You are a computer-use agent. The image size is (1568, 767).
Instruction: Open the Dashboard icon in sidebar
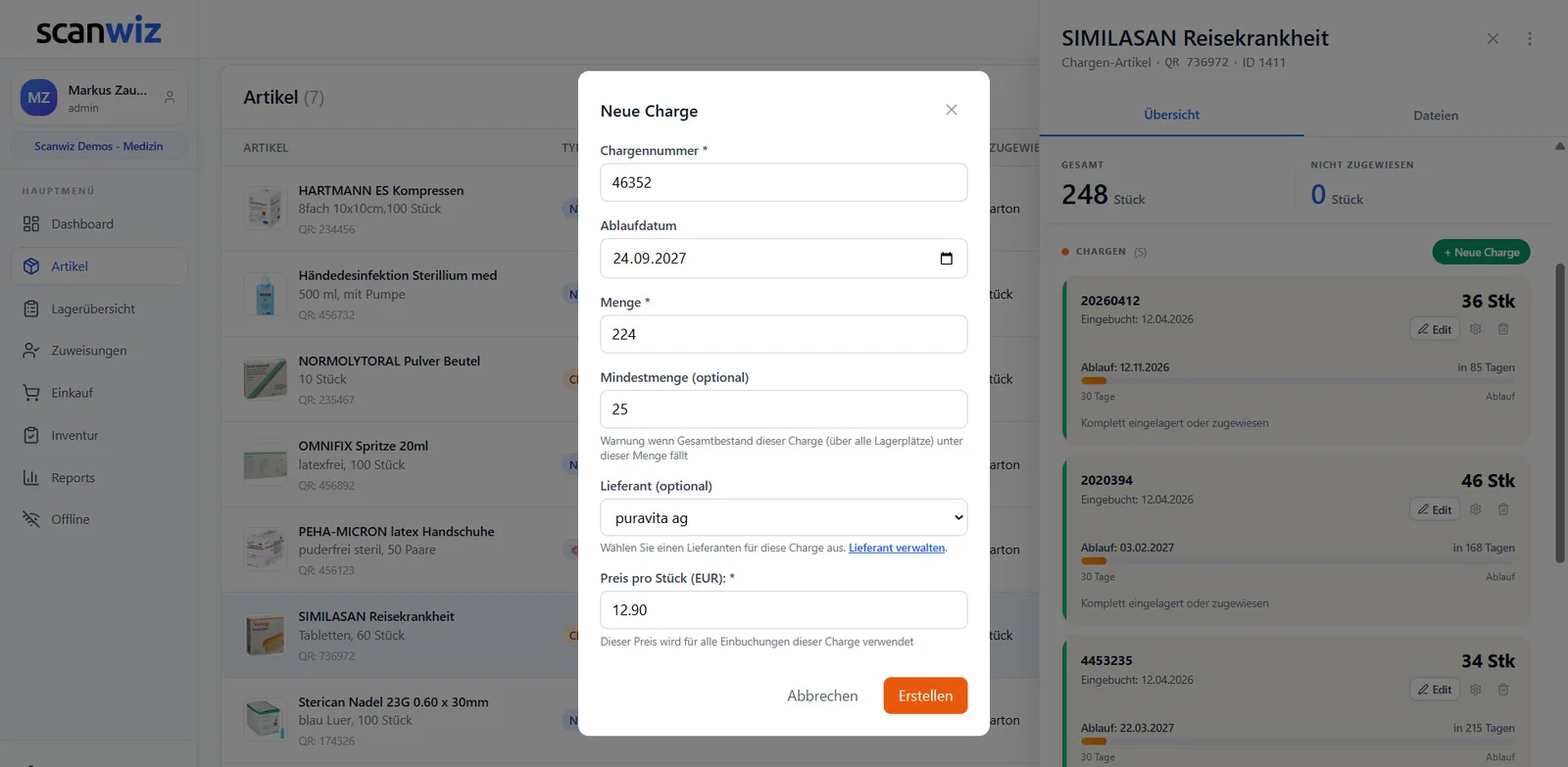31,224
